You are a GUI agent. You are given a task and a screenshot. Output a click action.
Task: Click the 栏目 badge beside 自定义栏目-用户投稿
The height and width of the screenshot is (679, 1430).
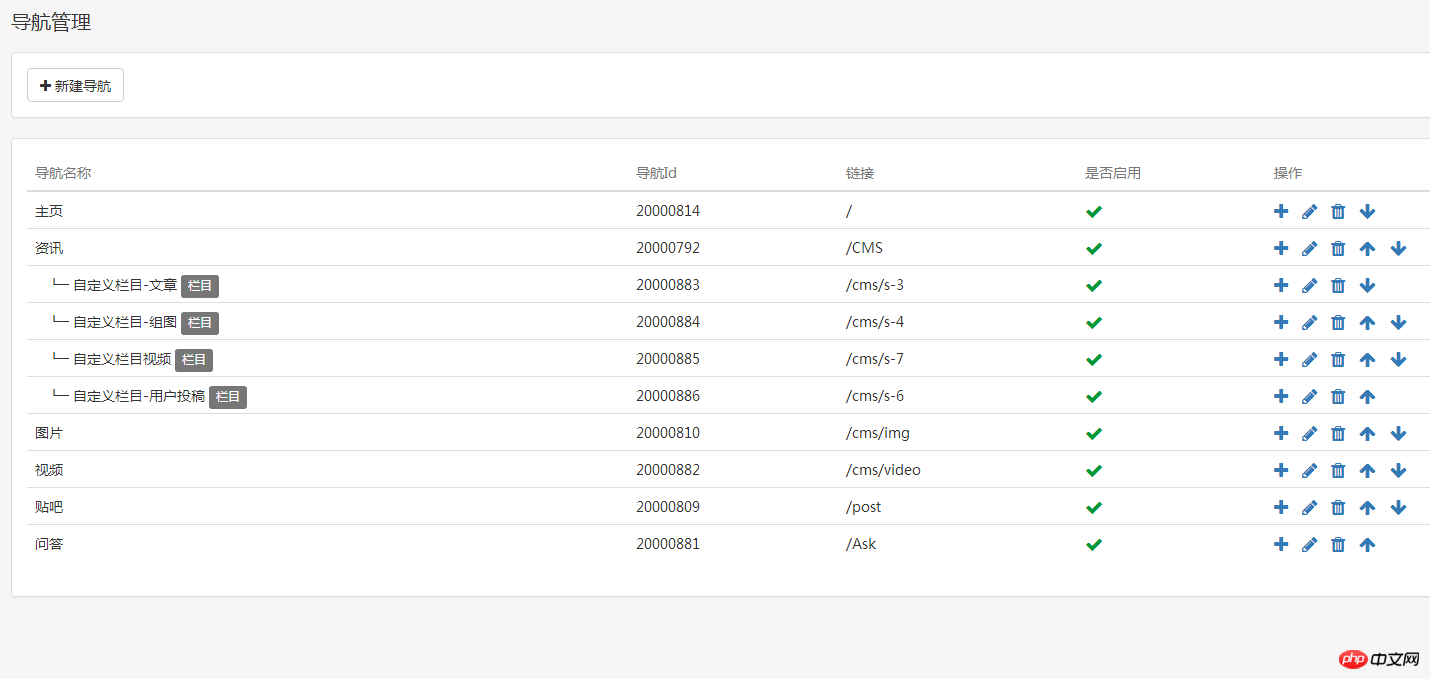pyautogui.click(x=228, y=397)
